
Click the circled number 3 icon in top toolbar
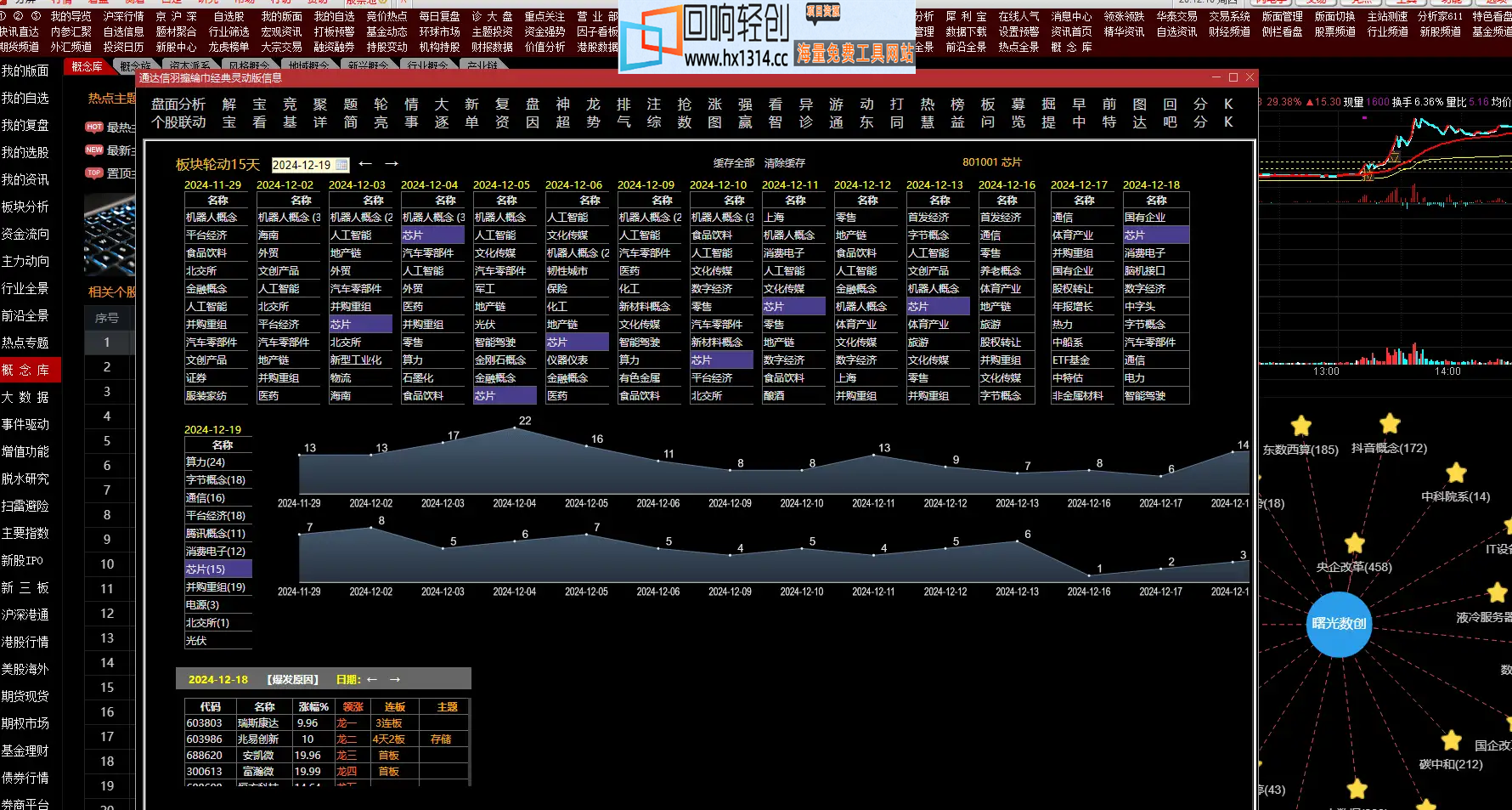36,16
